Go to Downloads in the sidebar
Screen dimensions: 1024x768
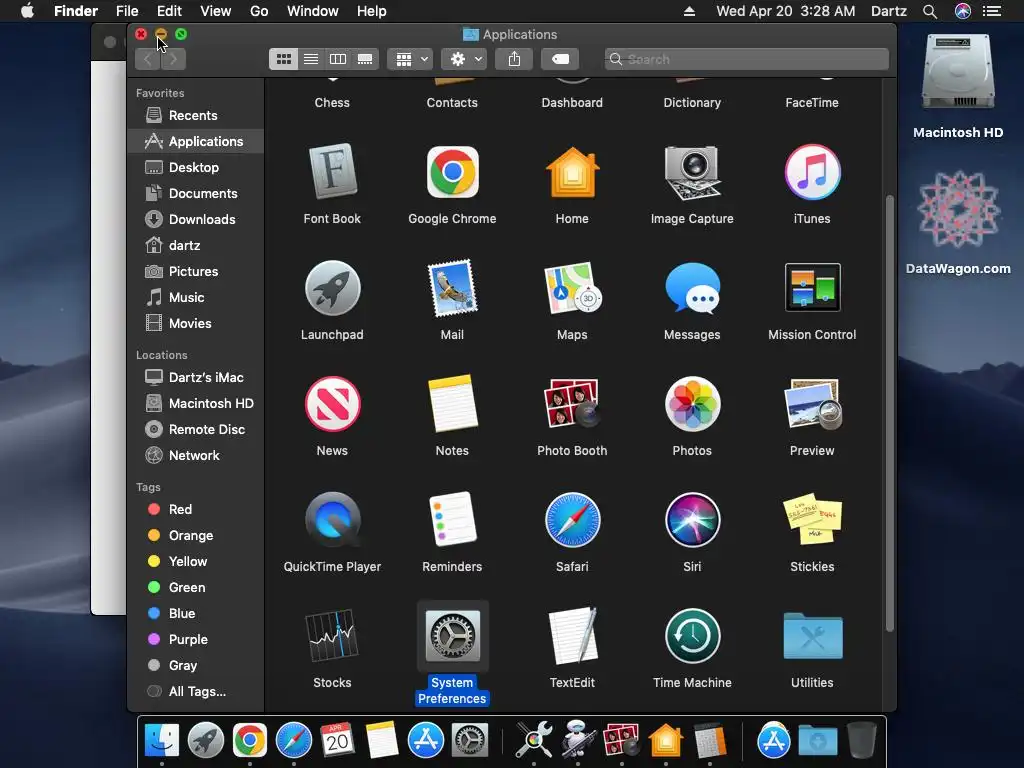(196, 219)
